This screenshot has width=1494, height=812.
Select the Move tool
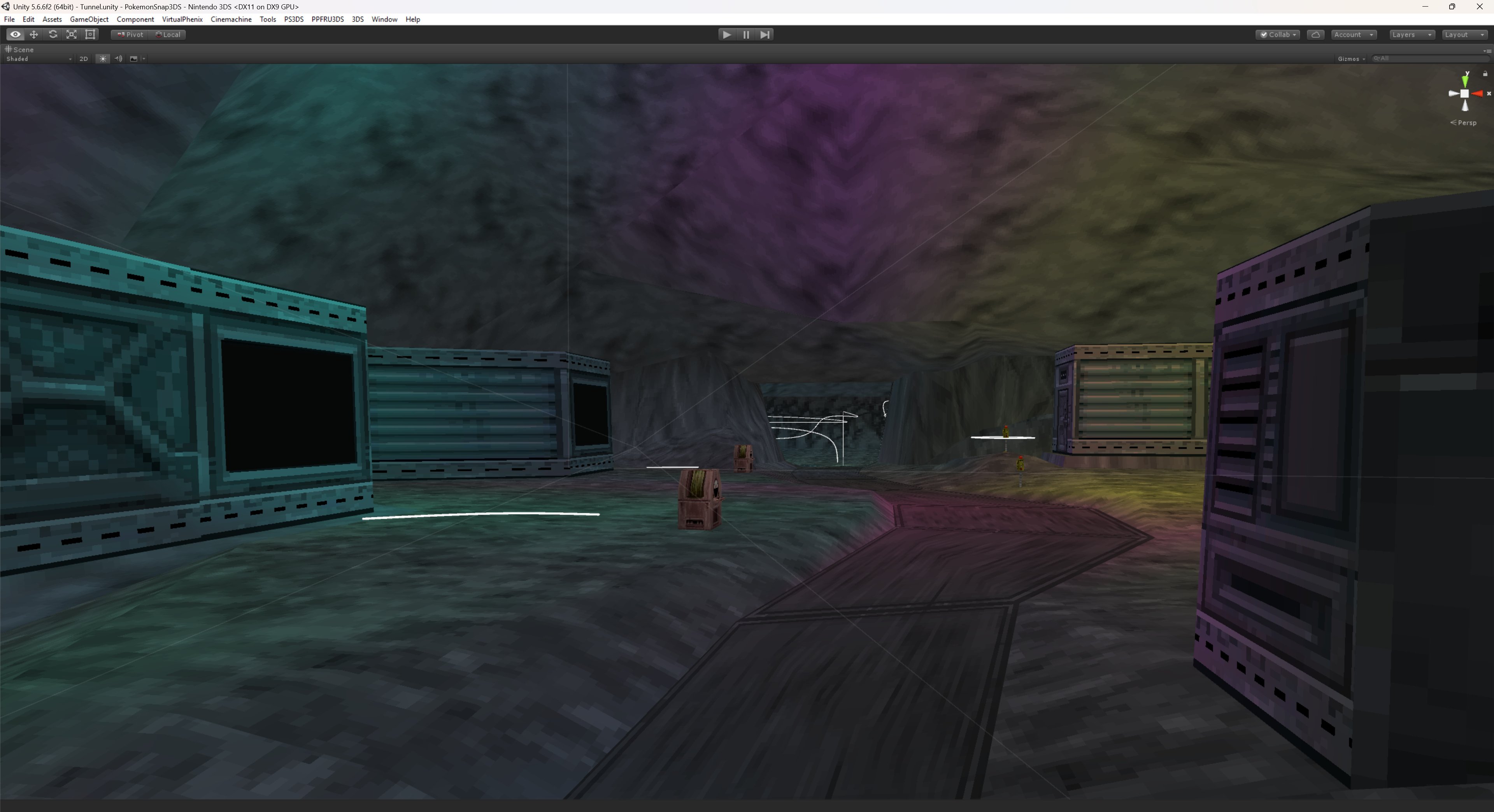click(33, 35)
